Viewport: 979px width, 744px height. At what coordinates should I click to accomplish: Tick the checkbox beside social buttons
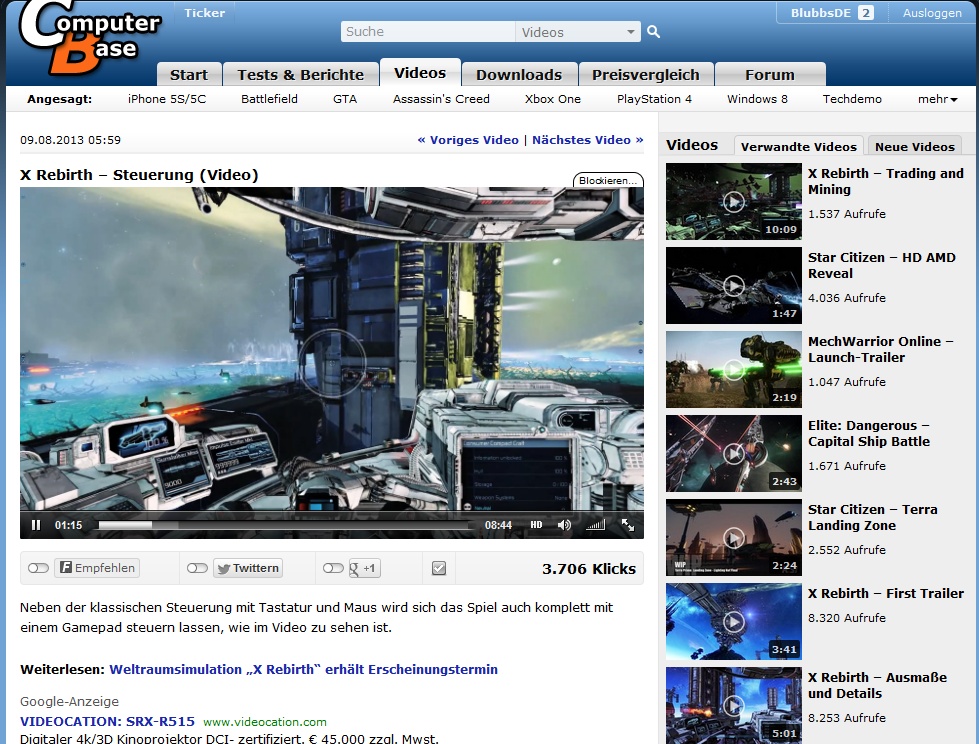439,568
